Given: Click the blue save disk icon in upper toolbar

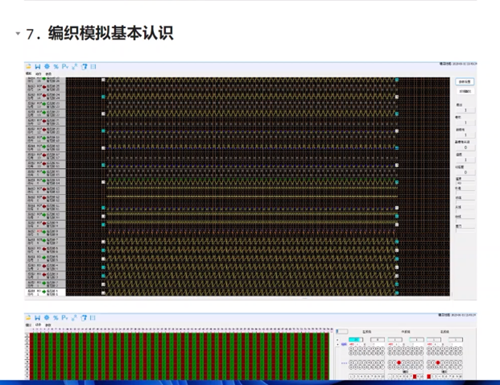Looking at the screenshot, I should coord(38,66).
